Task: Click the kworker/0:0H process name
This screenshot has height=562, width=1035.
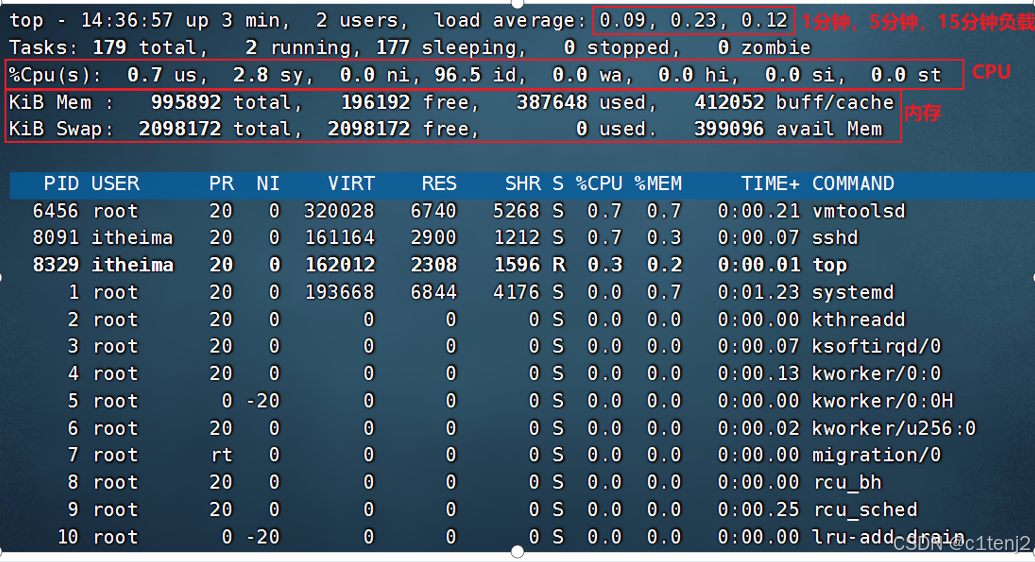Action: [x=883, y=401]
